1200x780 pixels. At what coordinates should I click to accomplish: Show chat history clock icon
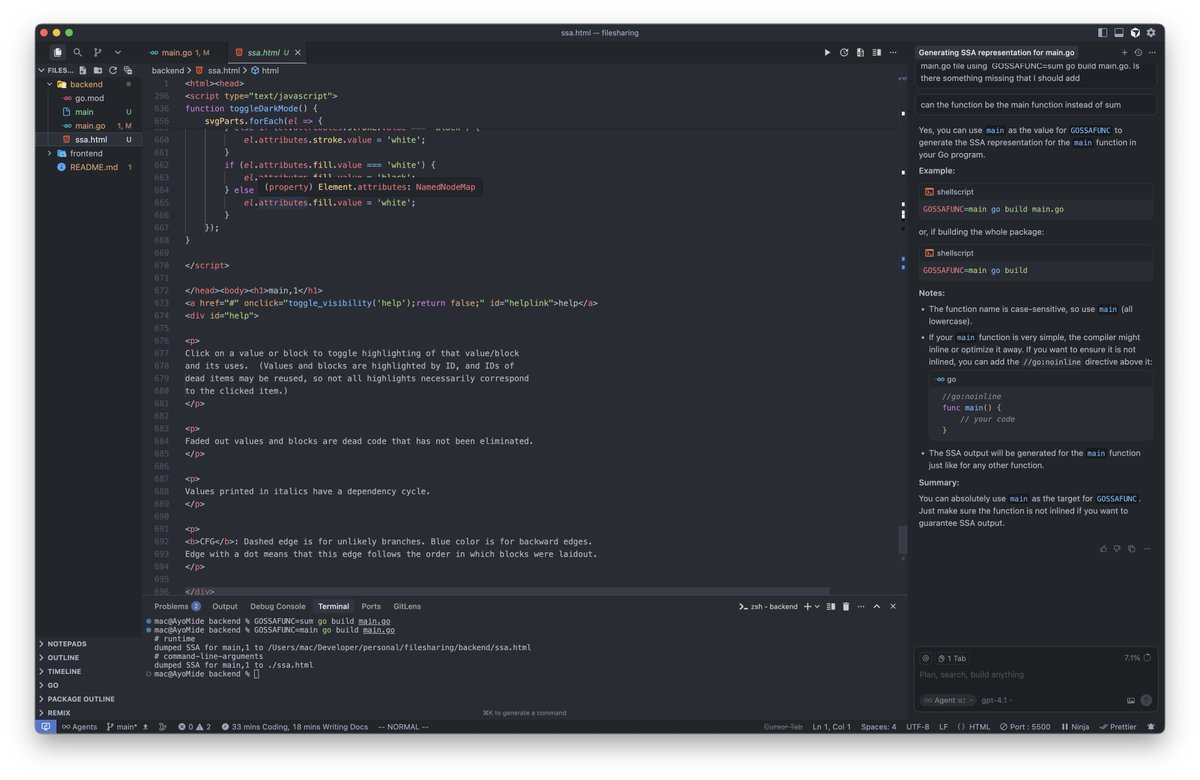click(x=1138, y=52)
